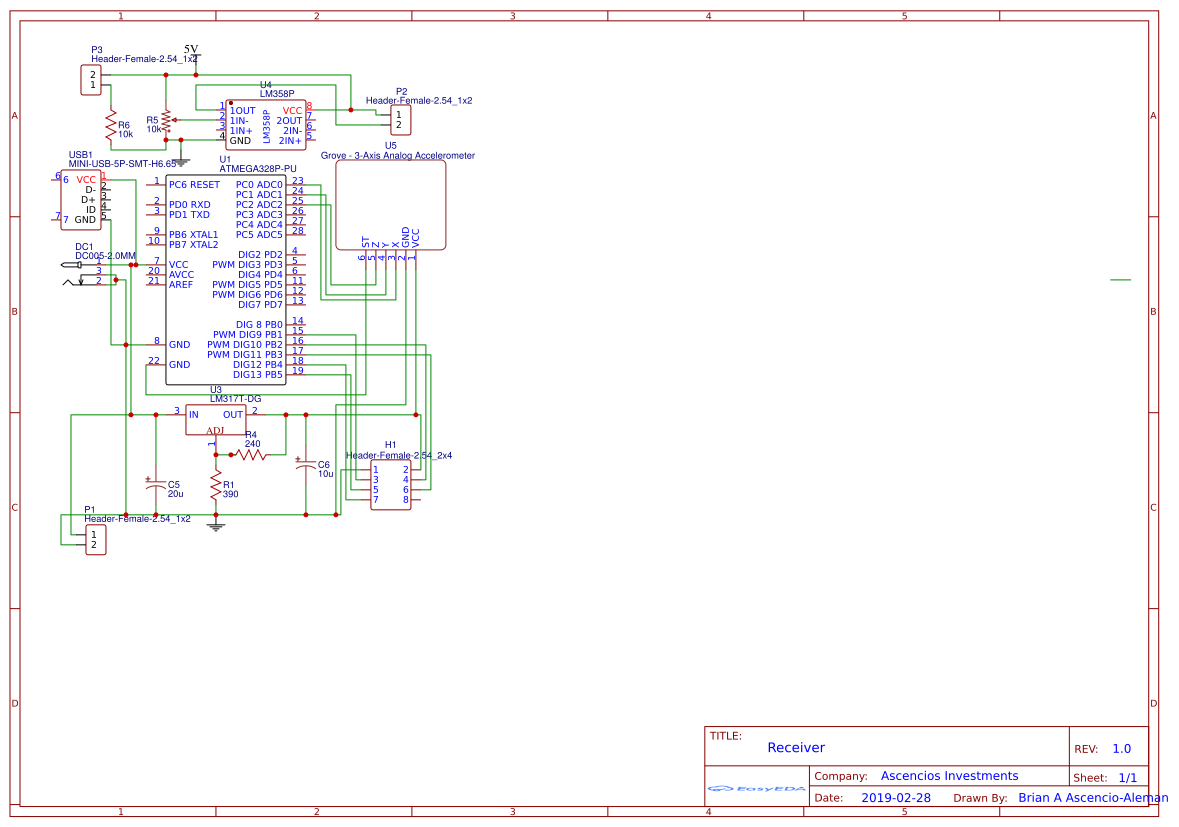This screenshot has height=827, width=1179.
Task: Select the ground symbol below R1
Action: tap(215, 525)
